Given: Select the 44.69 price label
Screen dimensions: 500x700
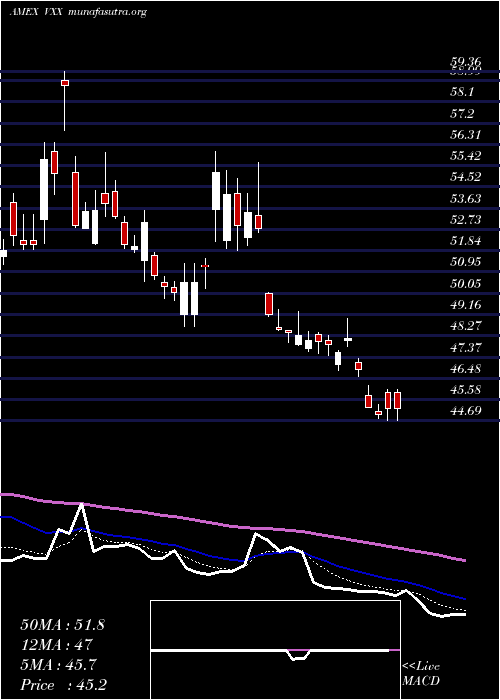Looking at the screenshot, I should (466, 411).
